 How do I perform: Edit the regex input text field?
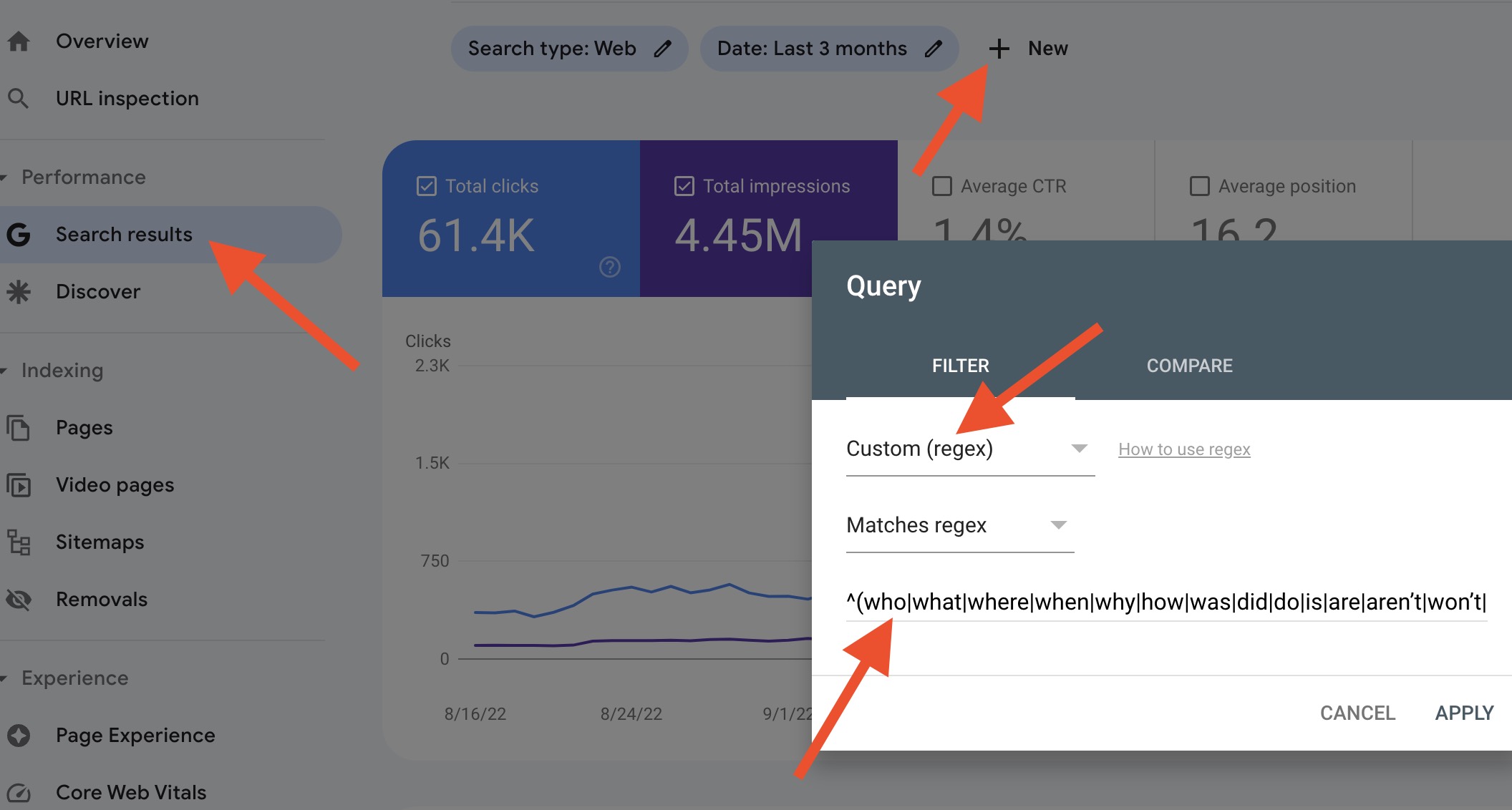pyautogui.click(x=1166, y=601)
